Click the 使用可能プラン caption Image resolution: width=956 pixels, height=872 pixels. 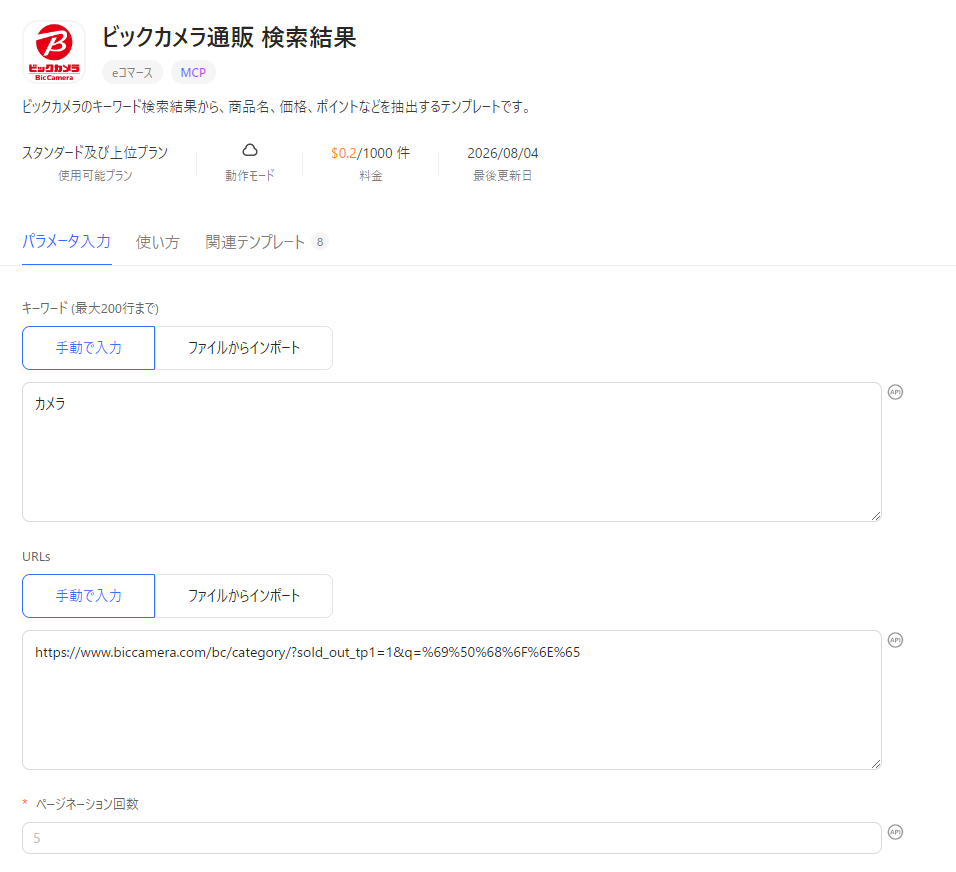[x=95, y=176]
